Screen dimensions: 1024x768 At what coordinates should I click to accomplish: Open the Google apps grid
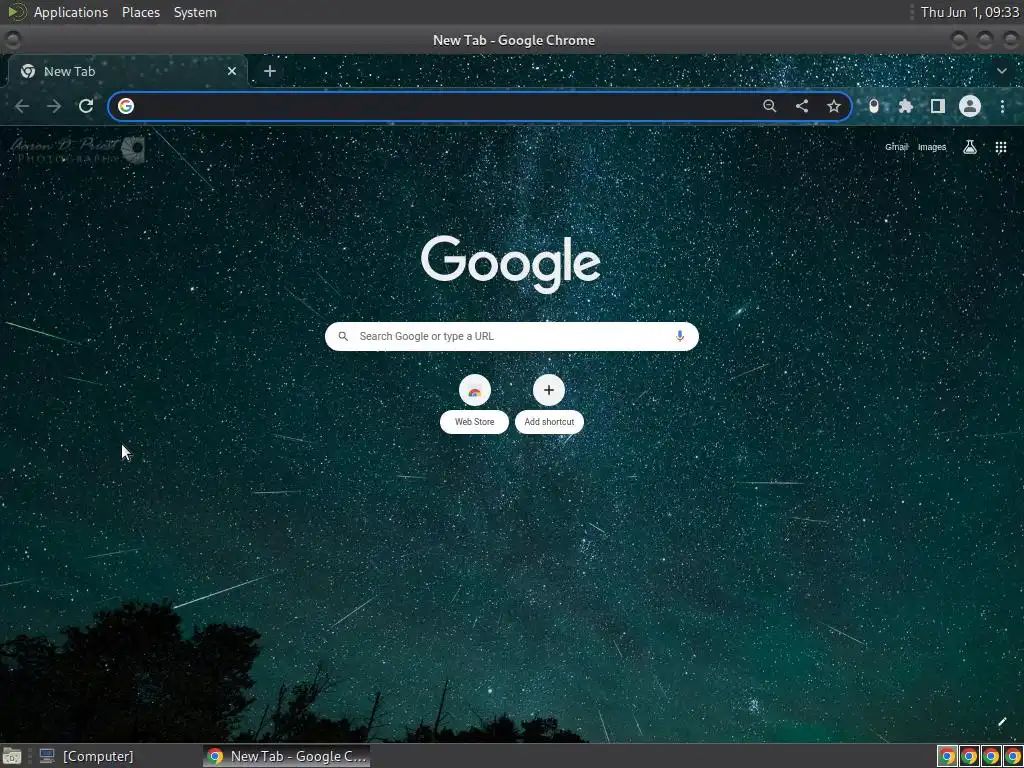coord(1000,147)
